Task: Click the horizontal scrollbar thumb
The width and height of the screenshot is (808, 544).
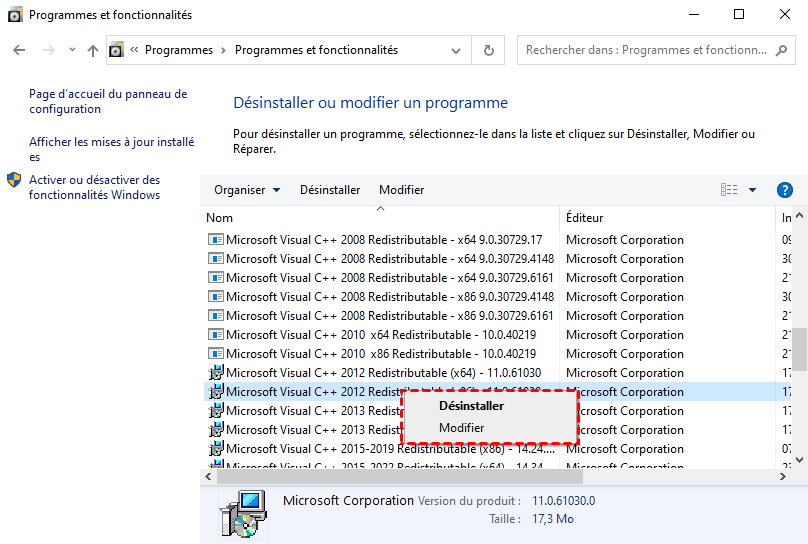Action: (x=400, y=477)
